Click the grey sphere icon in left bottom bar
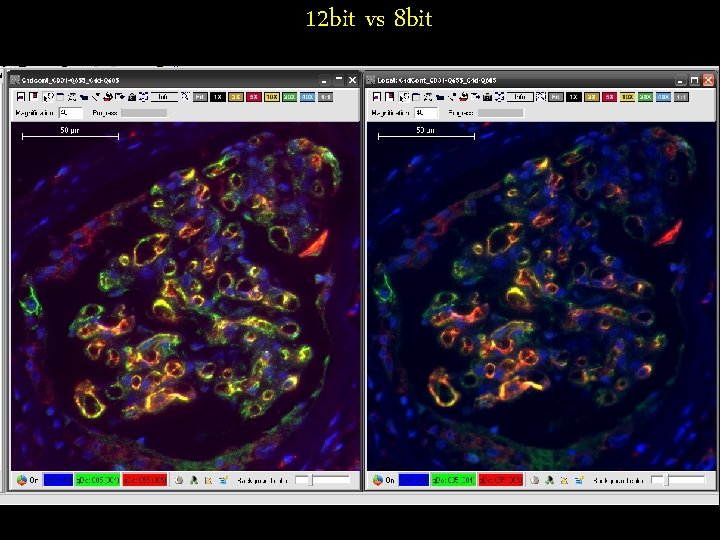This screenshot has width=720, height=540. coord(179,480)
